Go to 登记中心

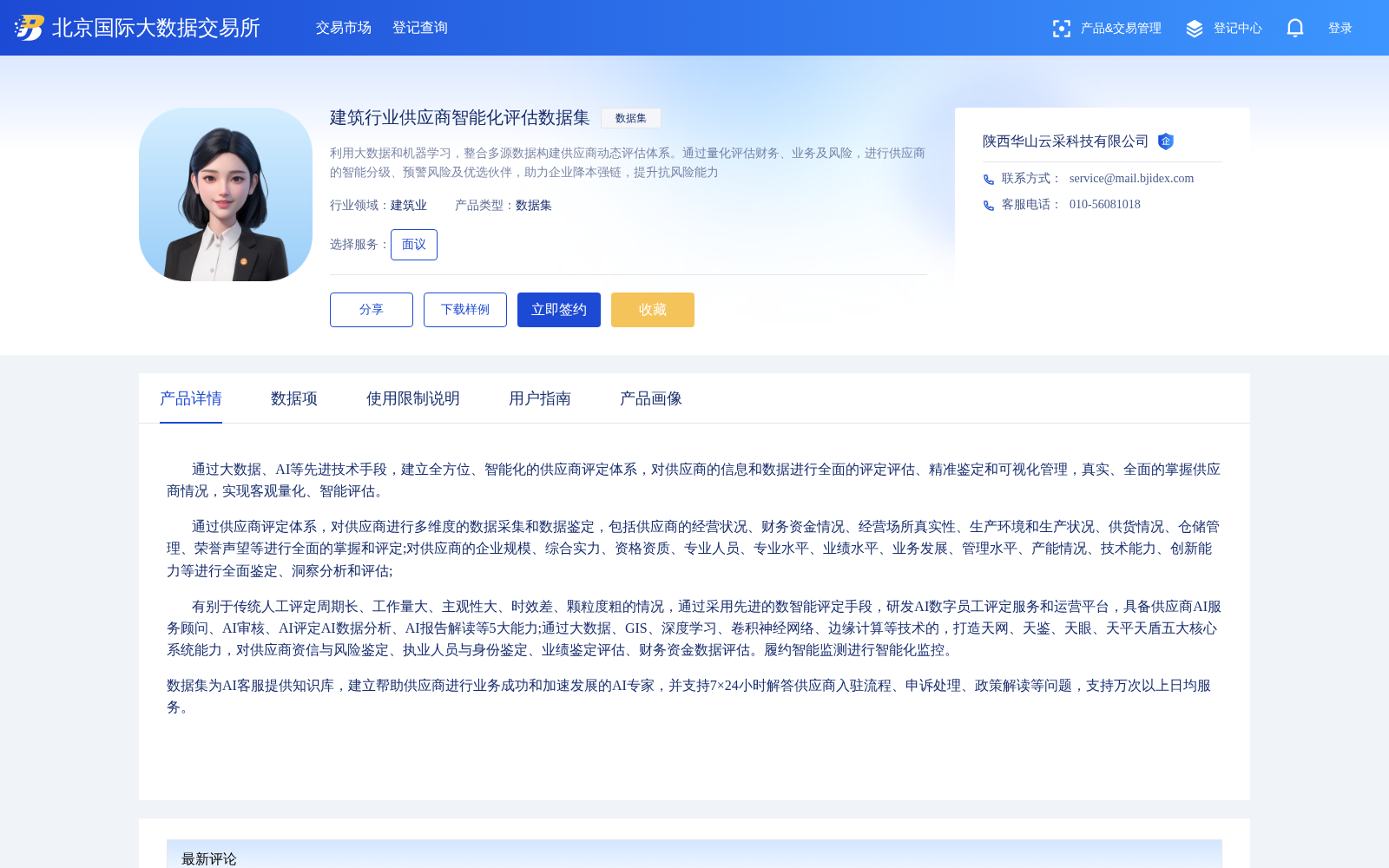click(1238, 29)
